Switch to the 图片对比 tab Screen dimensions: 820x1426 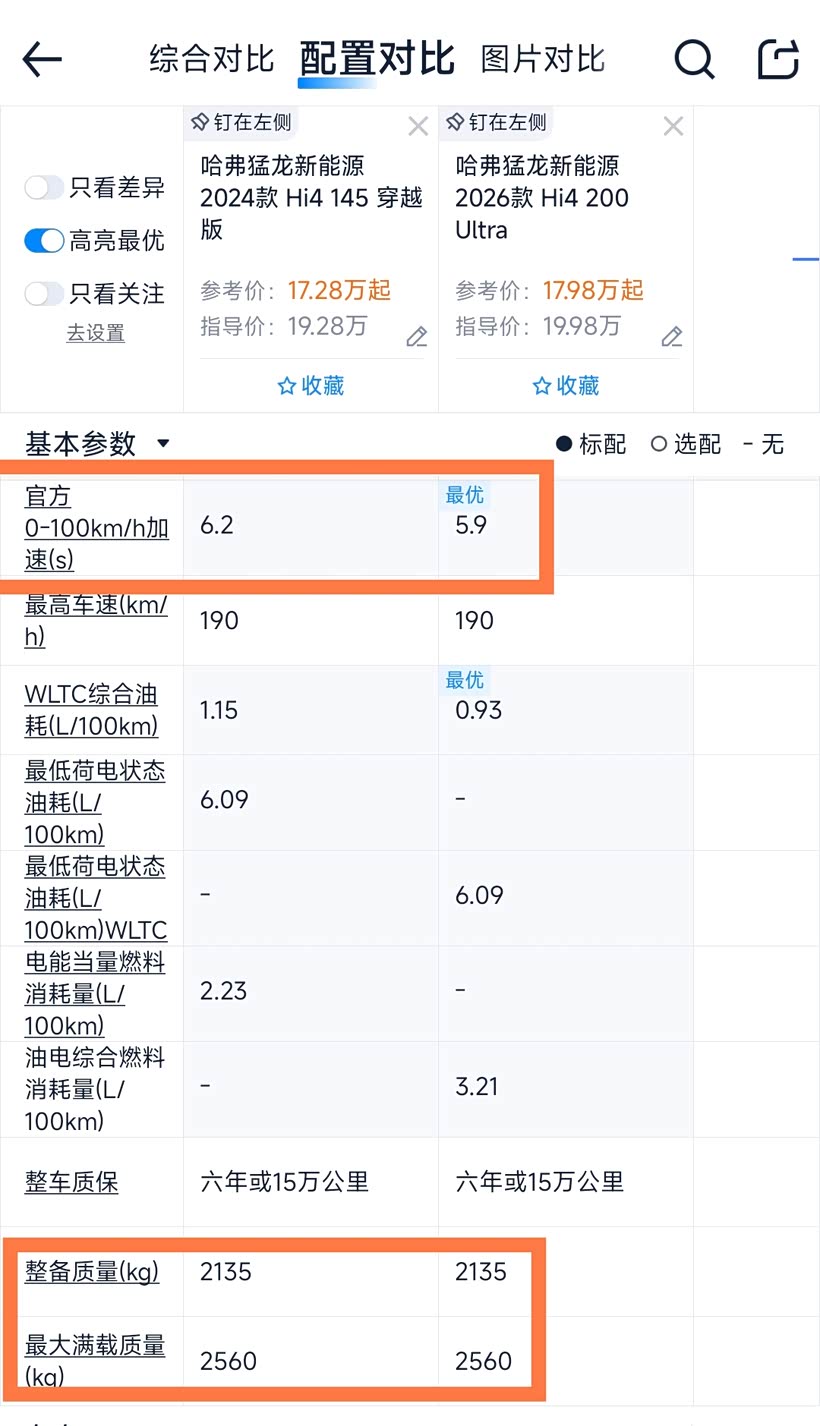point(543,59)
